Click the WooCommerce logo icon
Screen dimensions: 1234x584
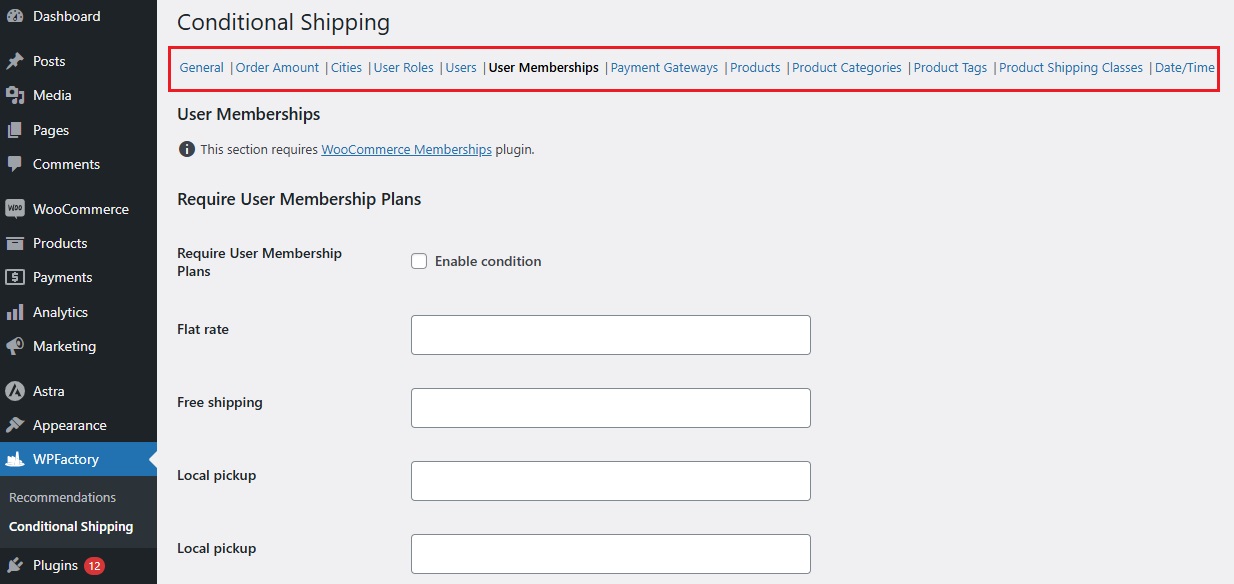point(15,209)
